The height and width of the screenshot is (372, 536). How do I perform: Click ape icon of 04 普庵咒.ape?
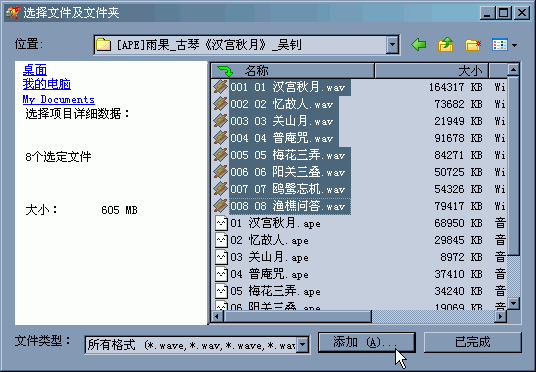pyautogui.click(x=222, y=274)
